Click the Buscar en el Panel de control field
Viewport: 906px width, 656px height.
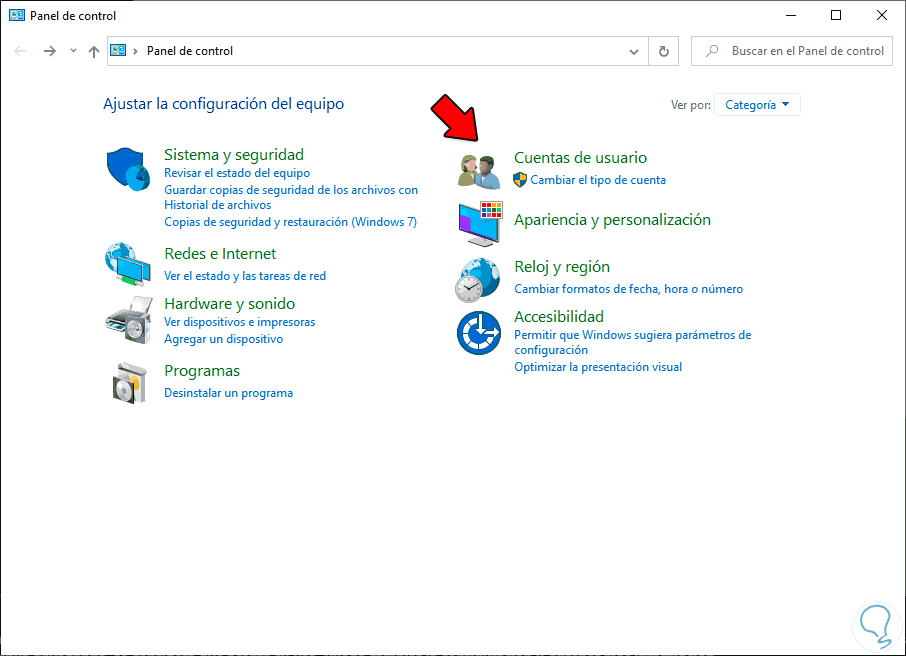click(x=792, y=51)
